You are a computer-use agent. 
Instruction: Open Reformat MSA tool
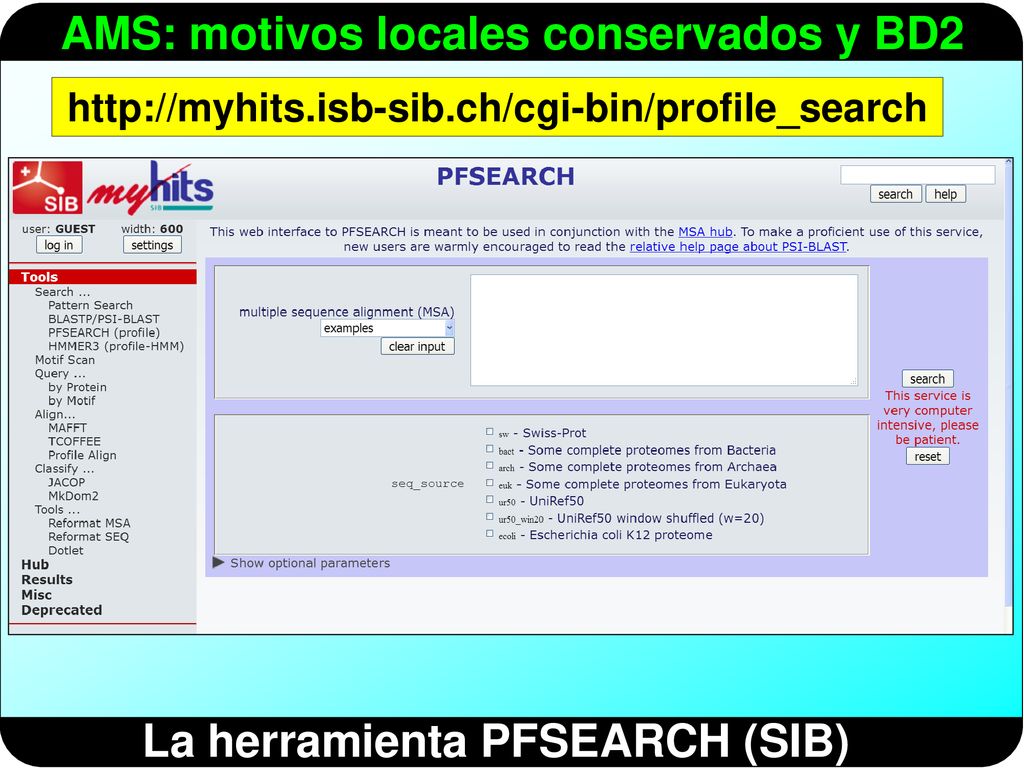(89, 523)
